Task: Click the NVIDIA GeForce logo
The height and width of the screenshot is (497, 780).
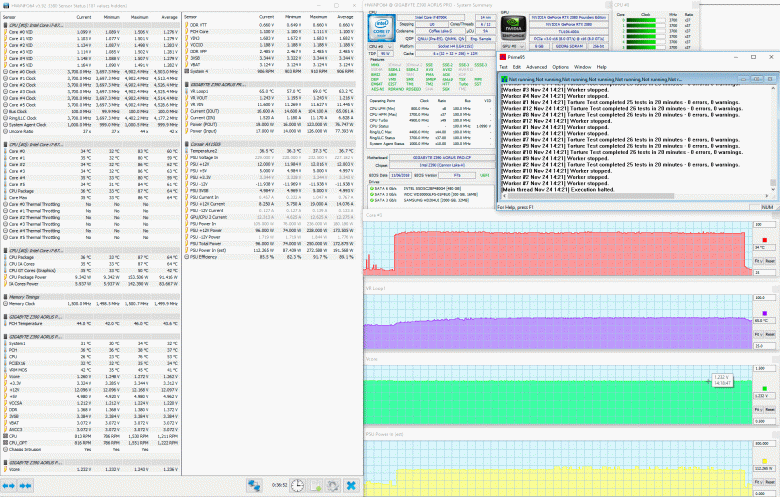Action: pos(515,25)
